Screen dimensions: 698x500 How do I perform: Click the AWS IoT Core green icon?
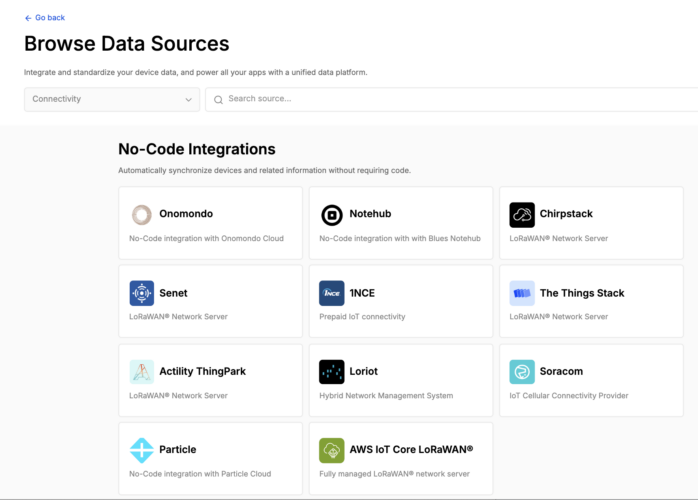pos(332,450)
